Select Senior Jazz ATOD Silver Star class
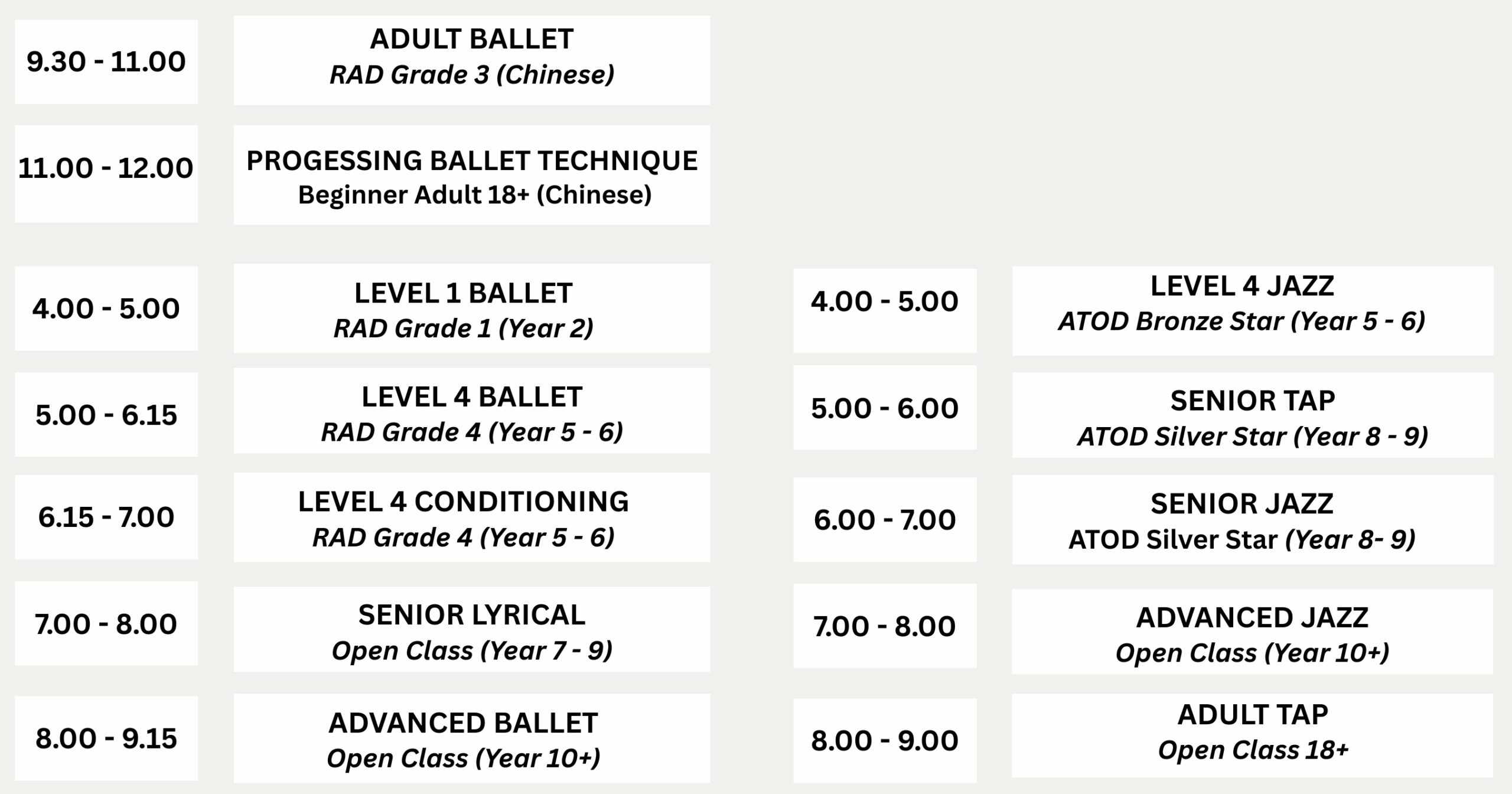 tap(1253, 520)
